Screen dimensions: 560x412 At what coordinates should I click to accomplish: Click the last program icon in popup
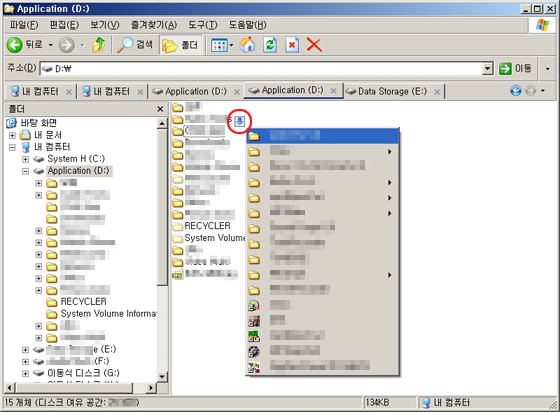click(x=254, y=367)
